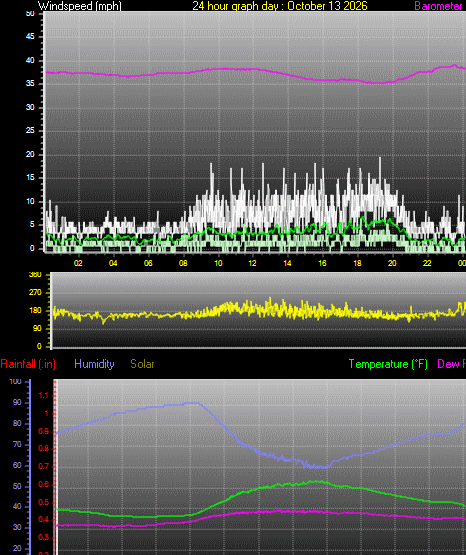Click the 14 hour time axis label

[x=287, y=263]
